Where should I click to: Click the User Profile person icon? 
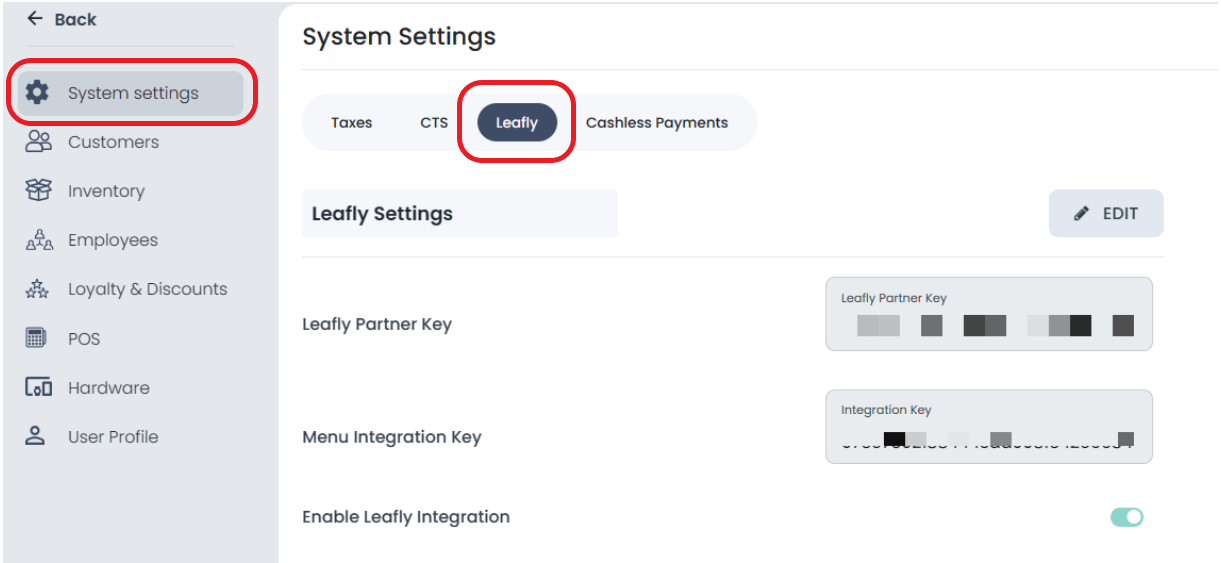pyautogui.click(x=36, y=436)
